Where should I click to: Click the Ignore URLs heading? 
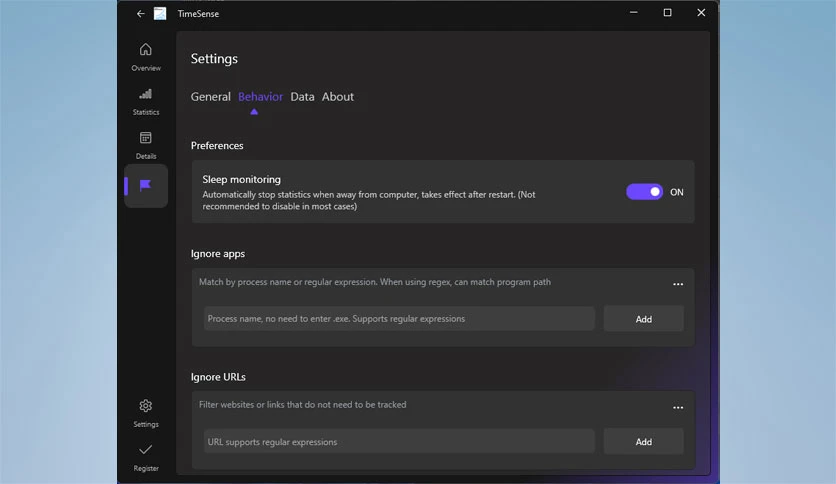[218, 377]
